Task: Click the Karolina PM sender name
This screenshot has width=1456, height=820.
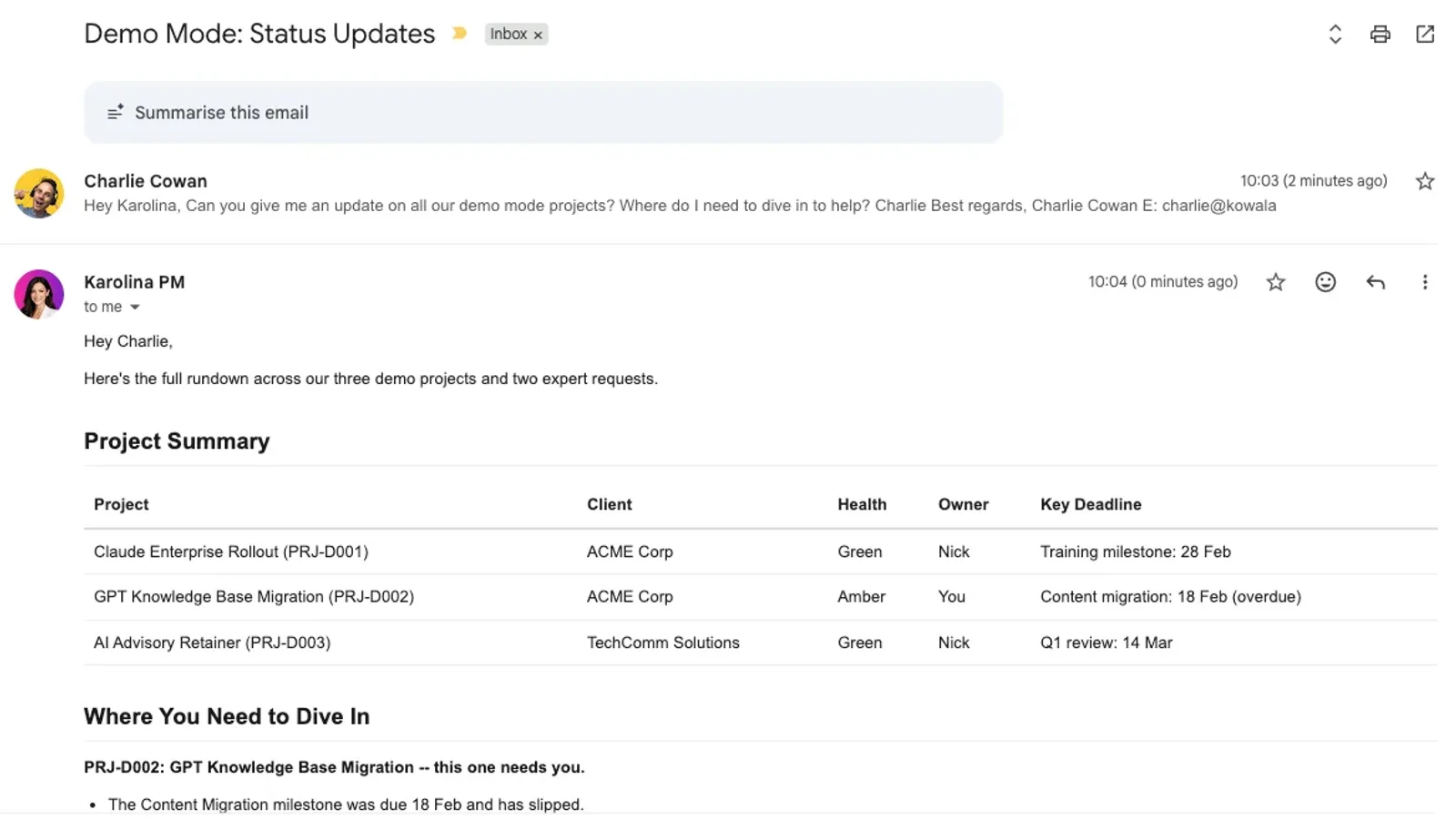Action: pyautogui.click(x=134, y=282)
